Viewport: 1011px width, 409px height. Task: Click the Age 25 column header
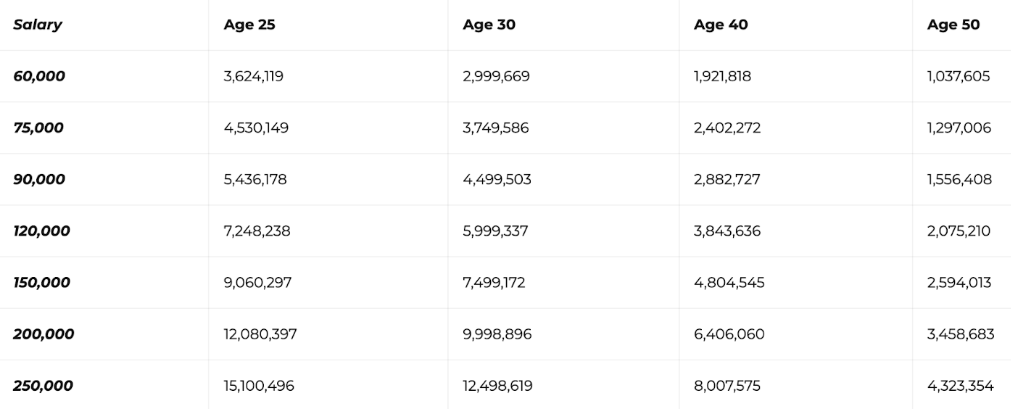point(249,25)
